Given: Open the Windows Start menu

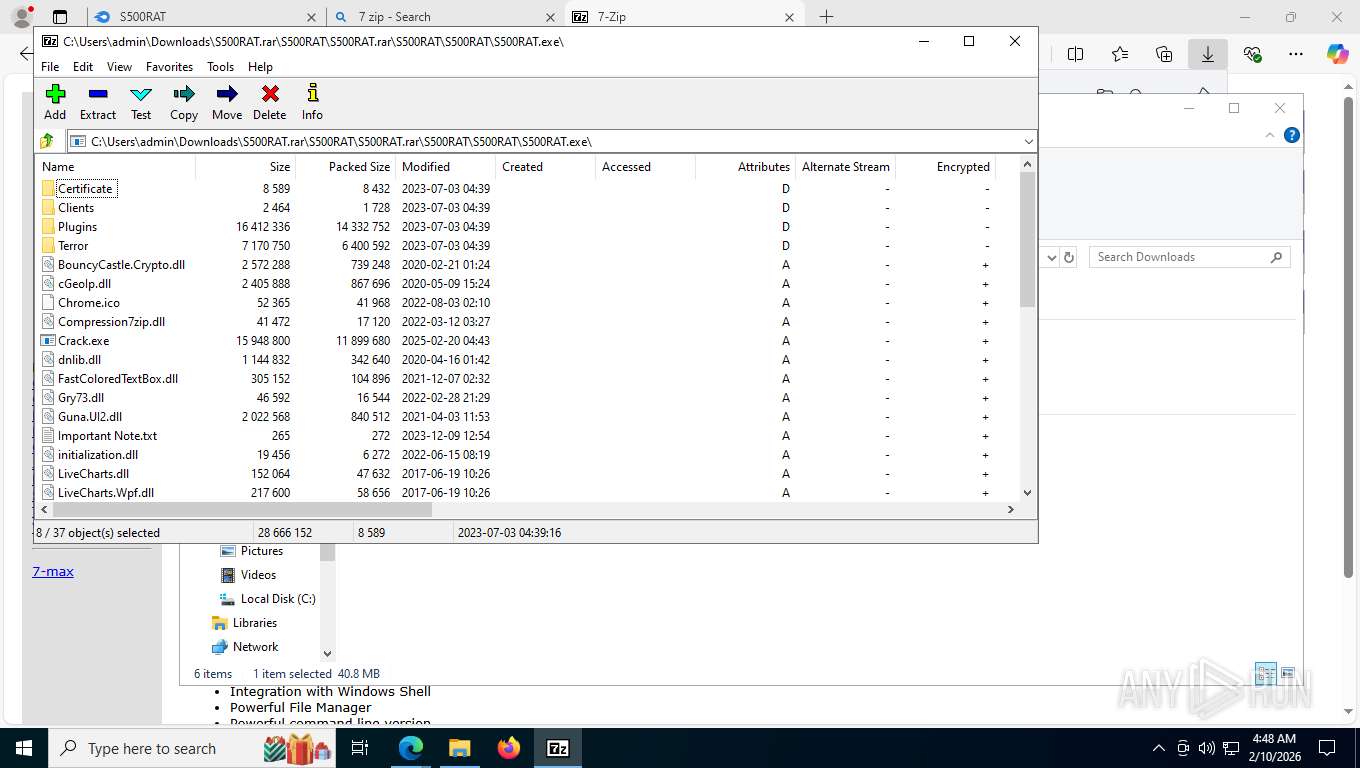Looking at the screenshot, I should click(x=24, y=748).
